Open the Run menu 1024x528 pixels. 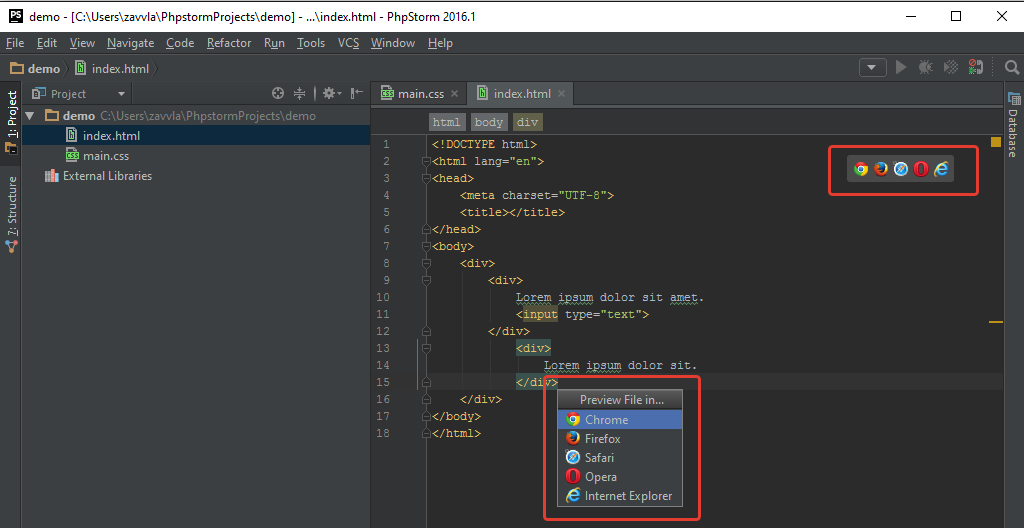[274, 43]
